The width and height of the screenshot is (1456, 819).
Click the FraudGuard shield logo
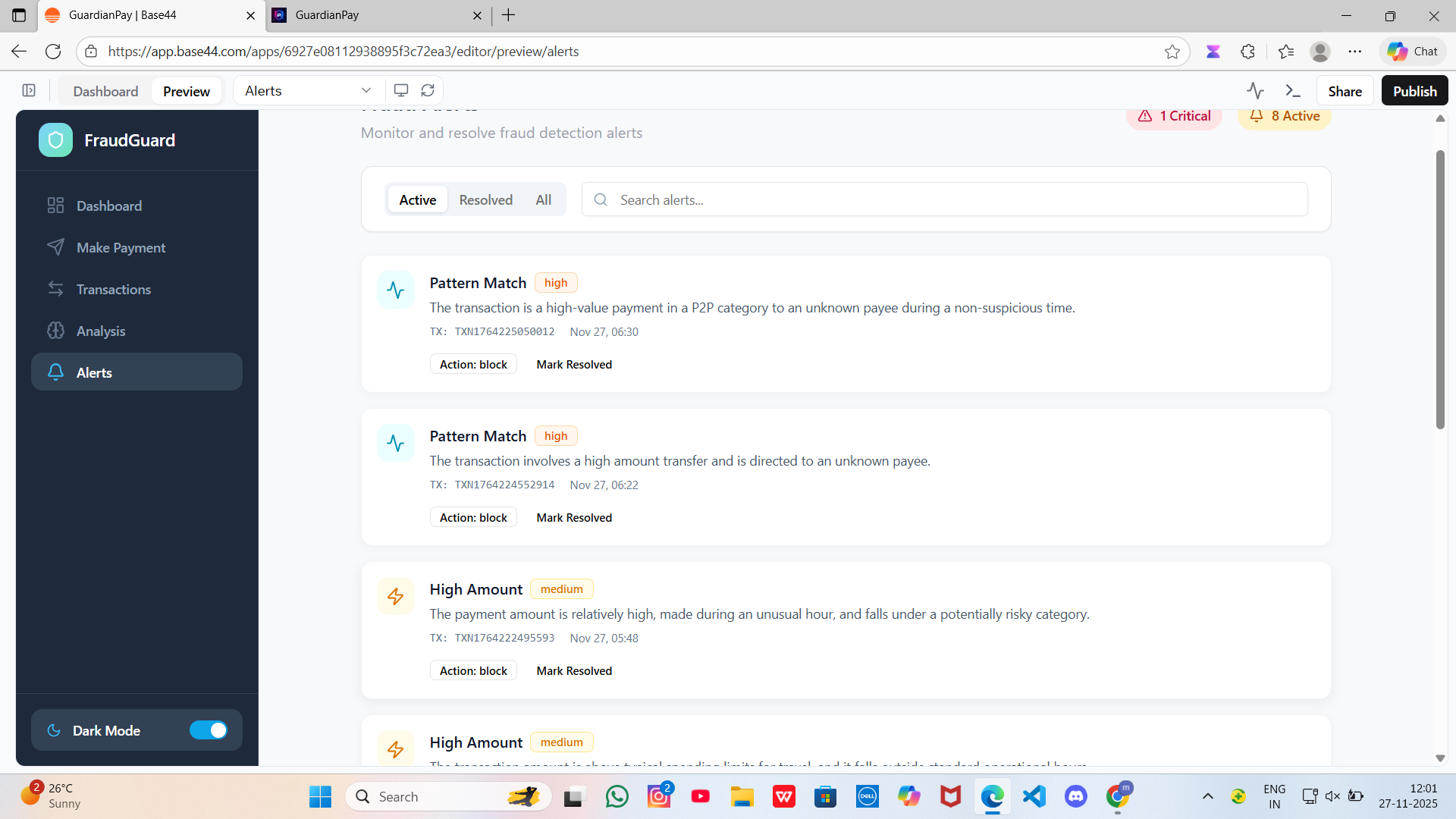55,140
